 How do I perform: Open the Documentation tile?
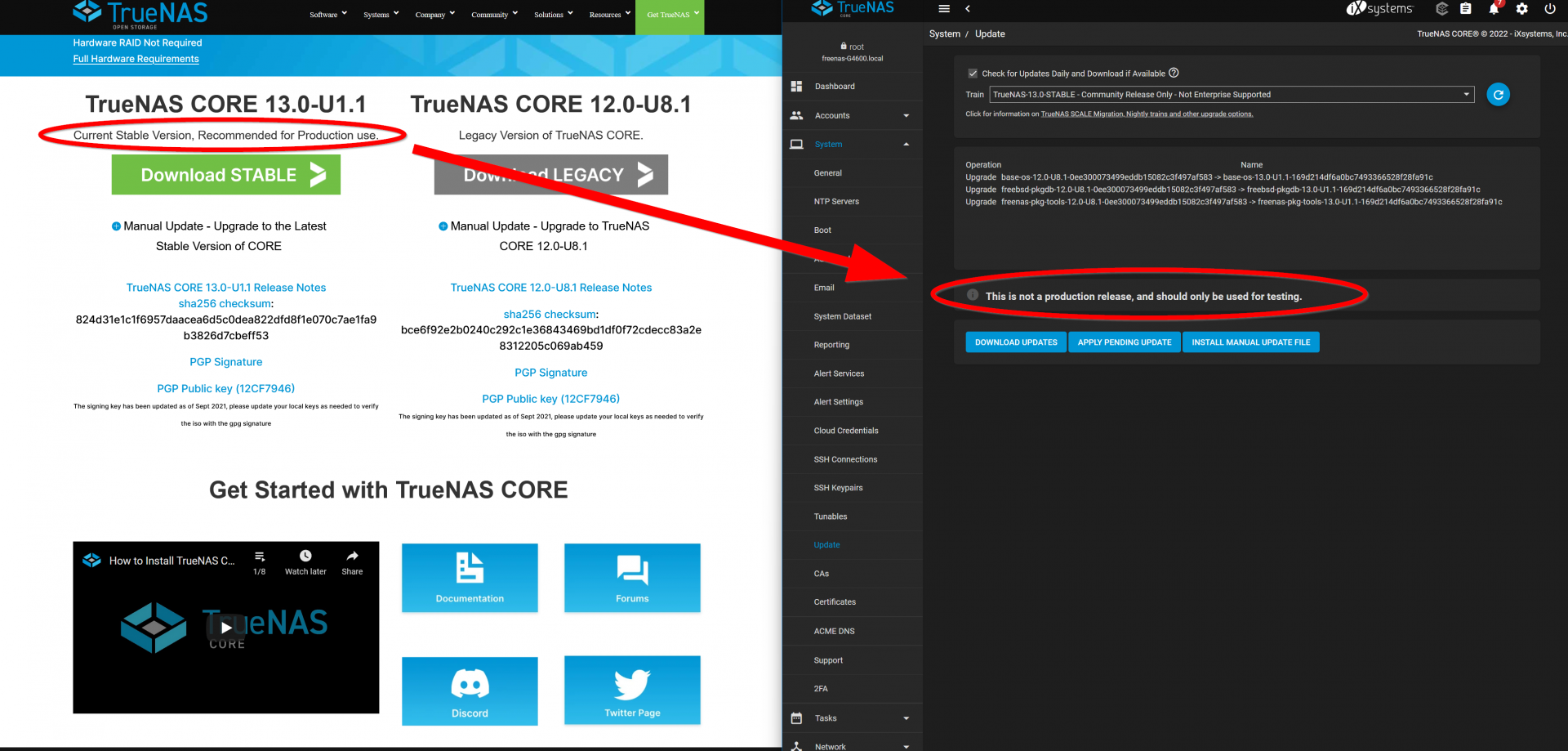[x=470, y=578]
